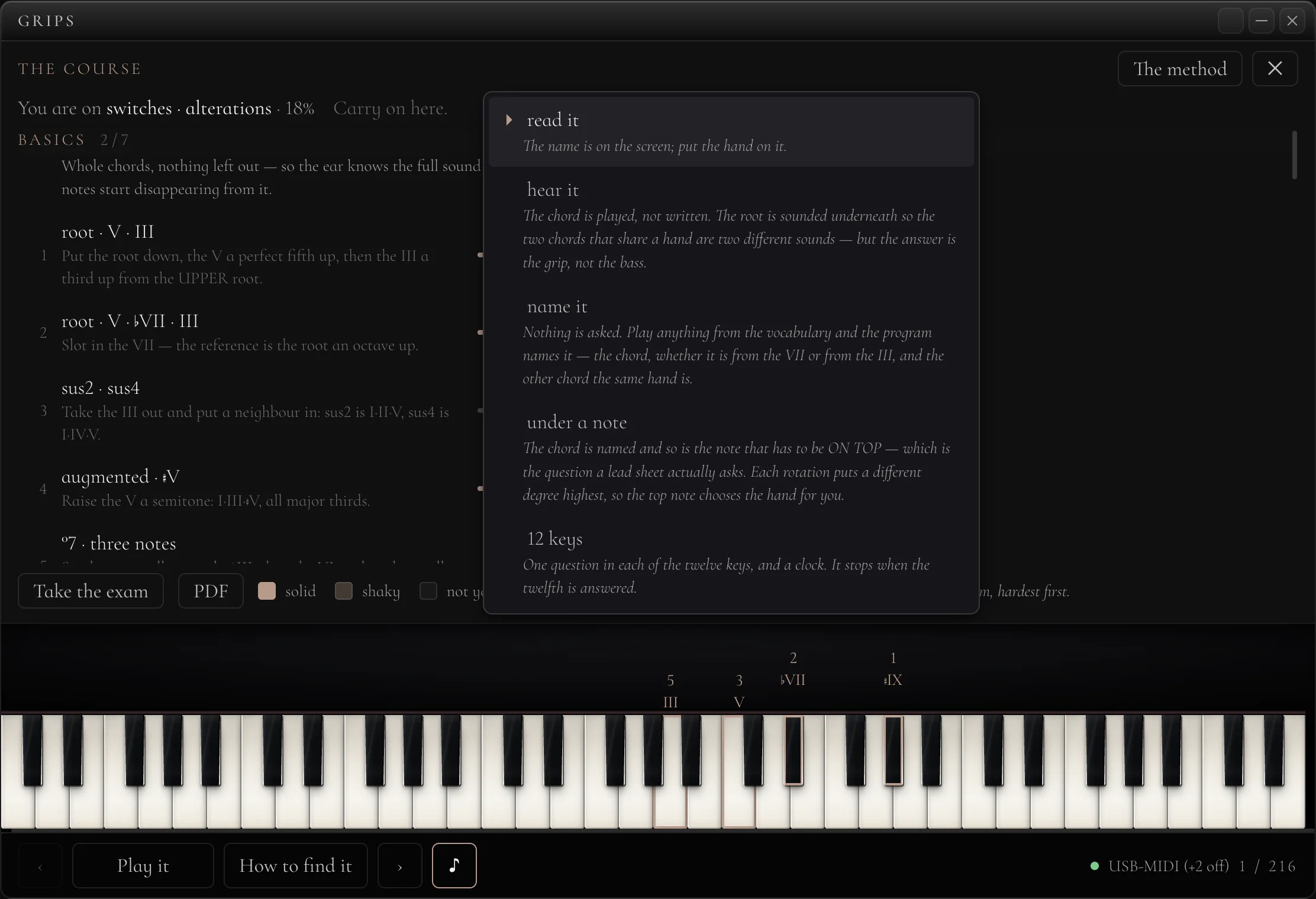Minimize the Grips window
This screenshot has height=899, width=1316.
click(1262, 21)
